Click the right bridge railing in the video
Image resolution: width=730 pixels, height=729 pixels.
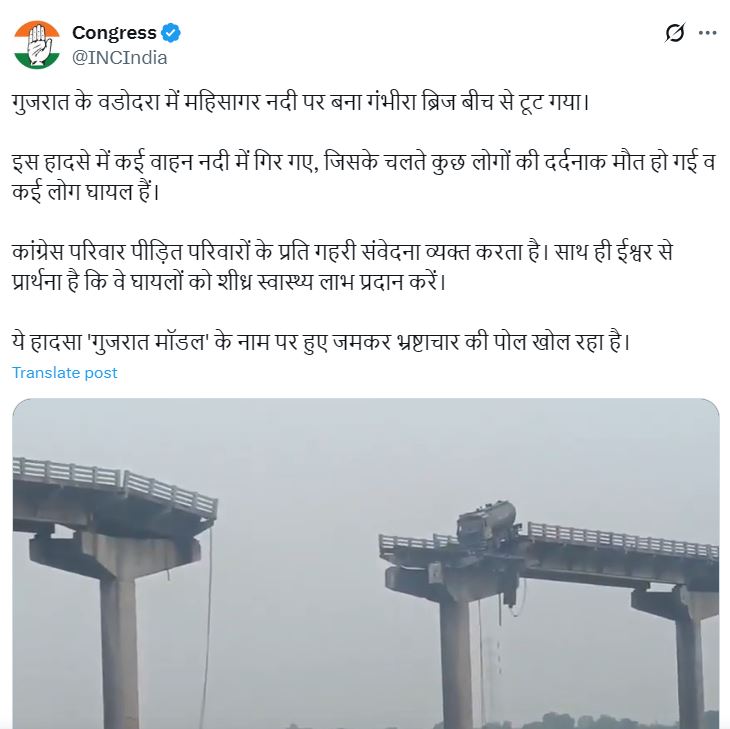[623, 540]
